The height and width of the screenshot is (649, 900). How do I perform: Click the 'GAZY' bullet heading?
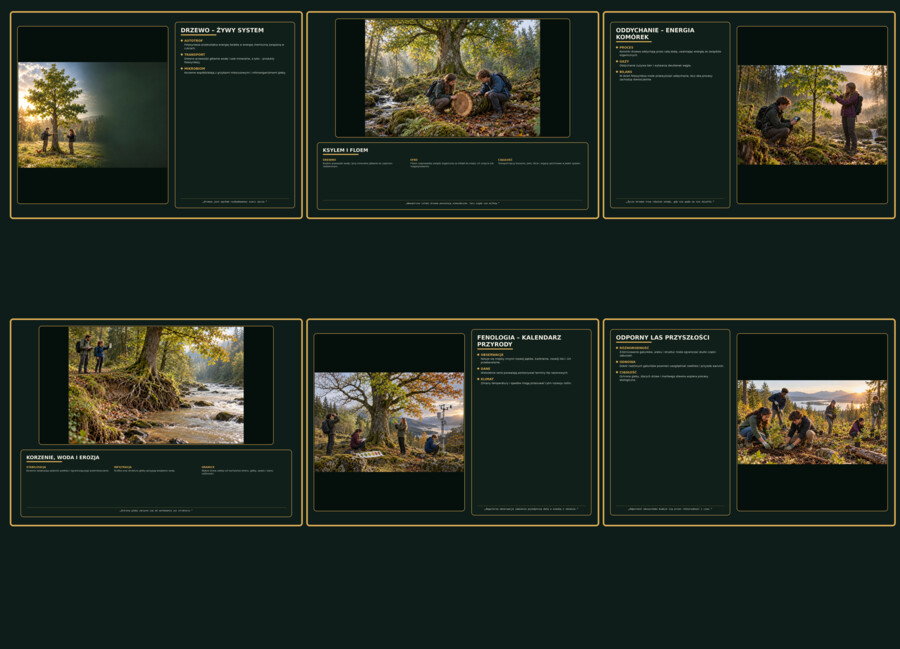click(x=624, y=61)
